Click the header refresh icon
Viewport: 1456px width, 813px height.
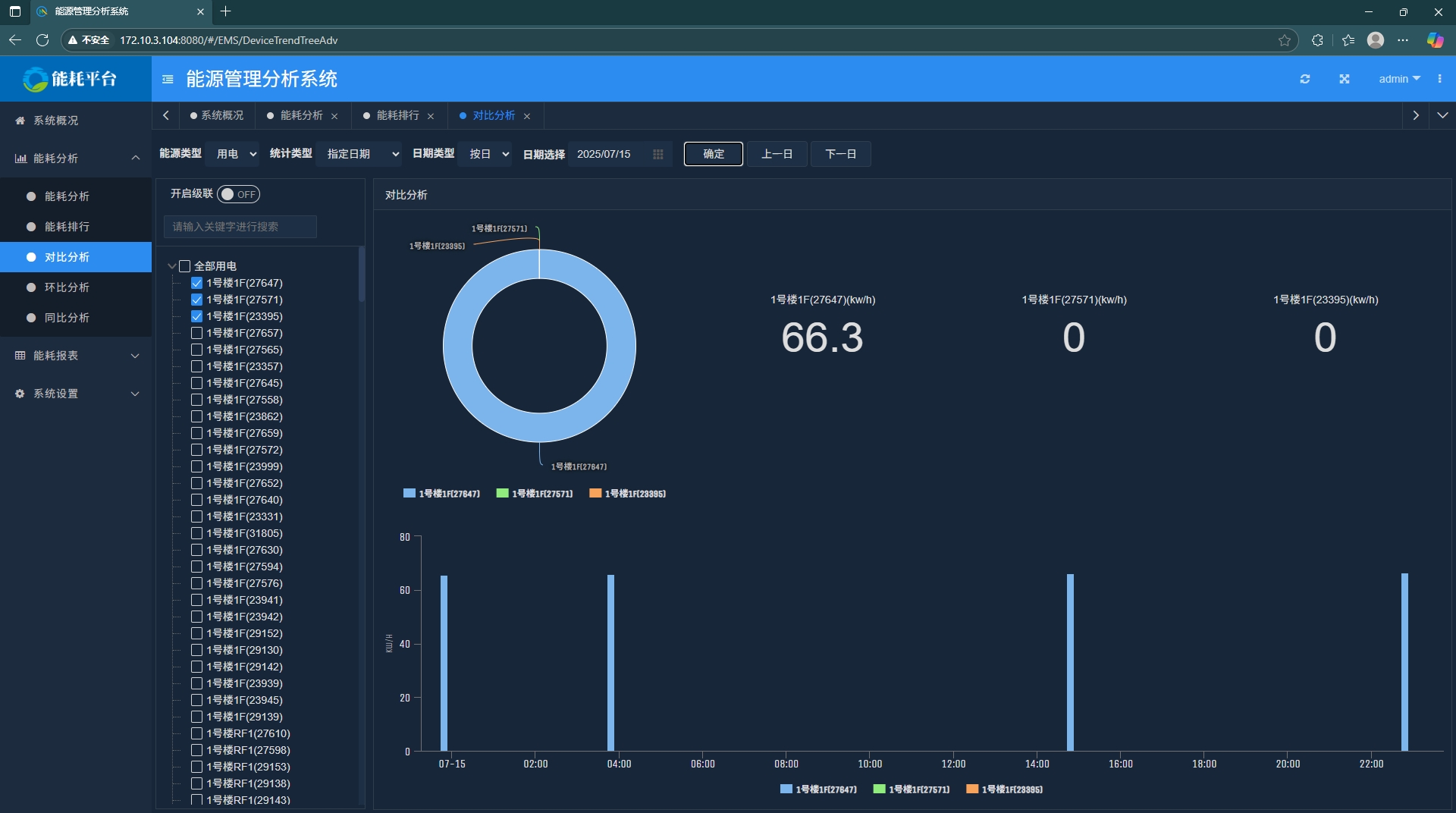1304,79
